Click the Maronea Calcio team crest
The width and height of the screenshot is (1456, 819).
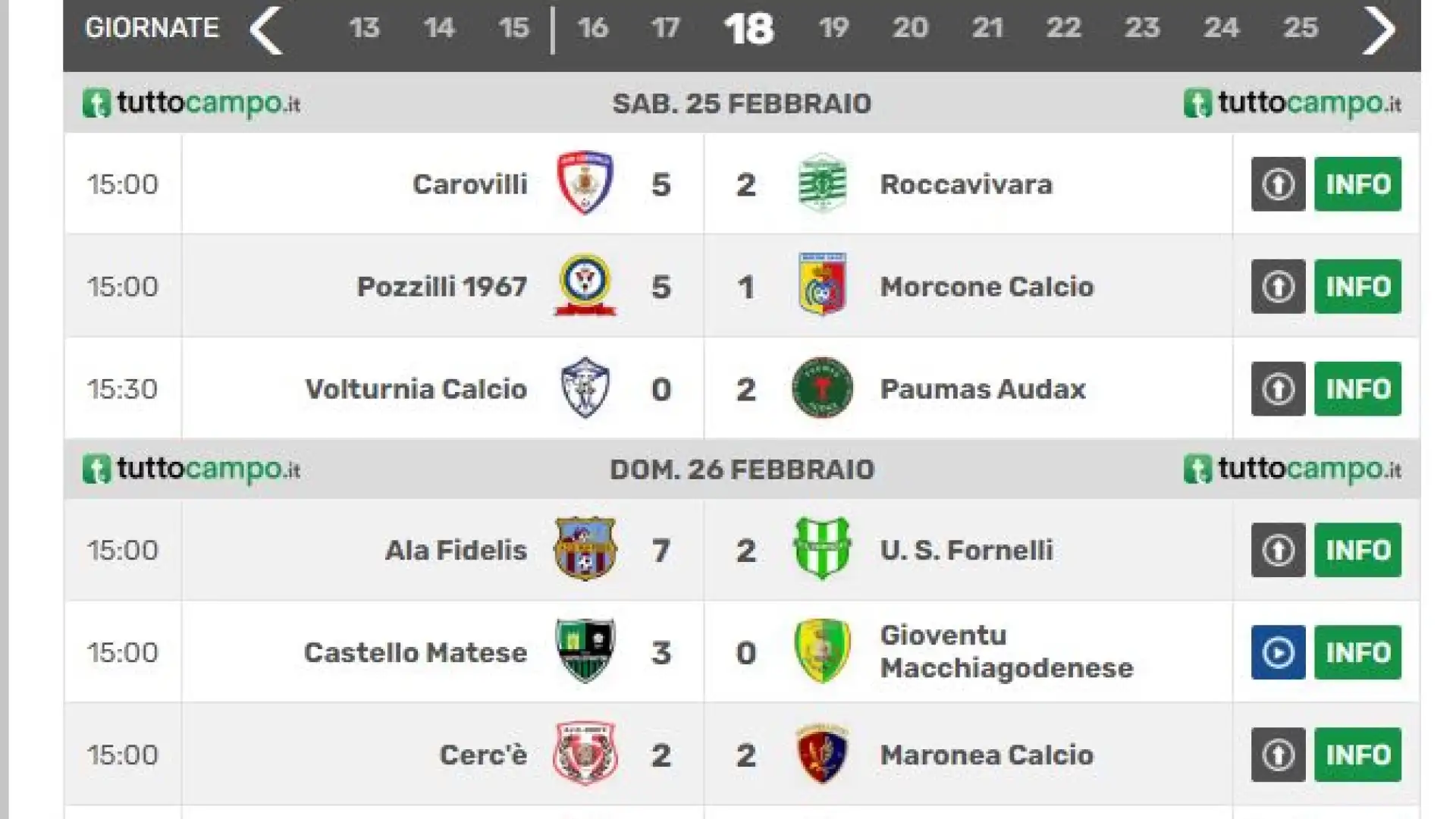point(822,754)
